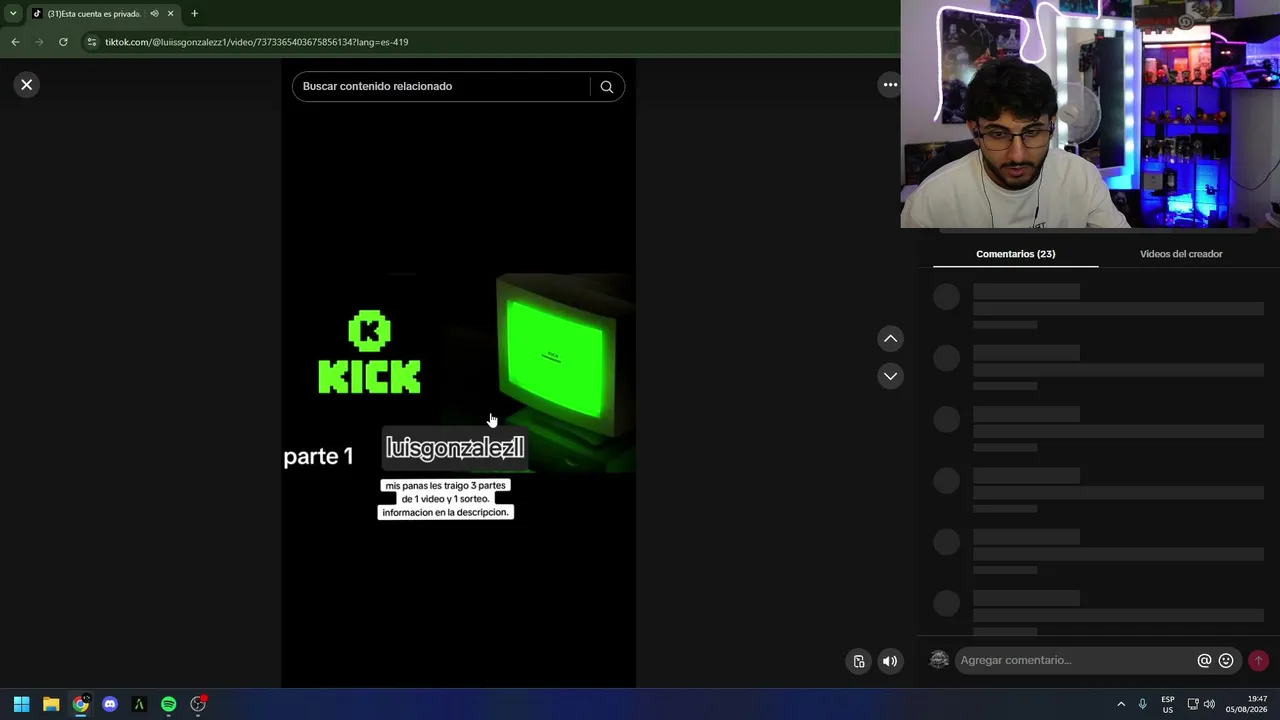Click the Kick logo in video

(x=369, y=352)
